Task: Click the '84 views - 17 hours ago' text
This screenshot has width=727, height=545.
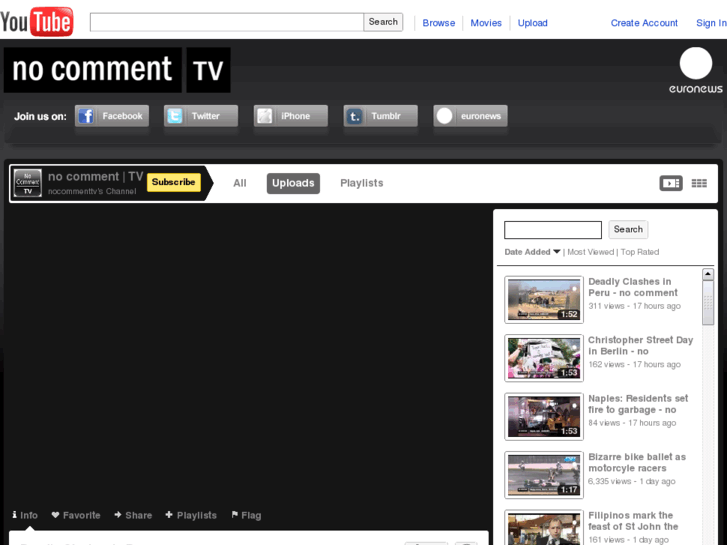Action: [632, 423]
